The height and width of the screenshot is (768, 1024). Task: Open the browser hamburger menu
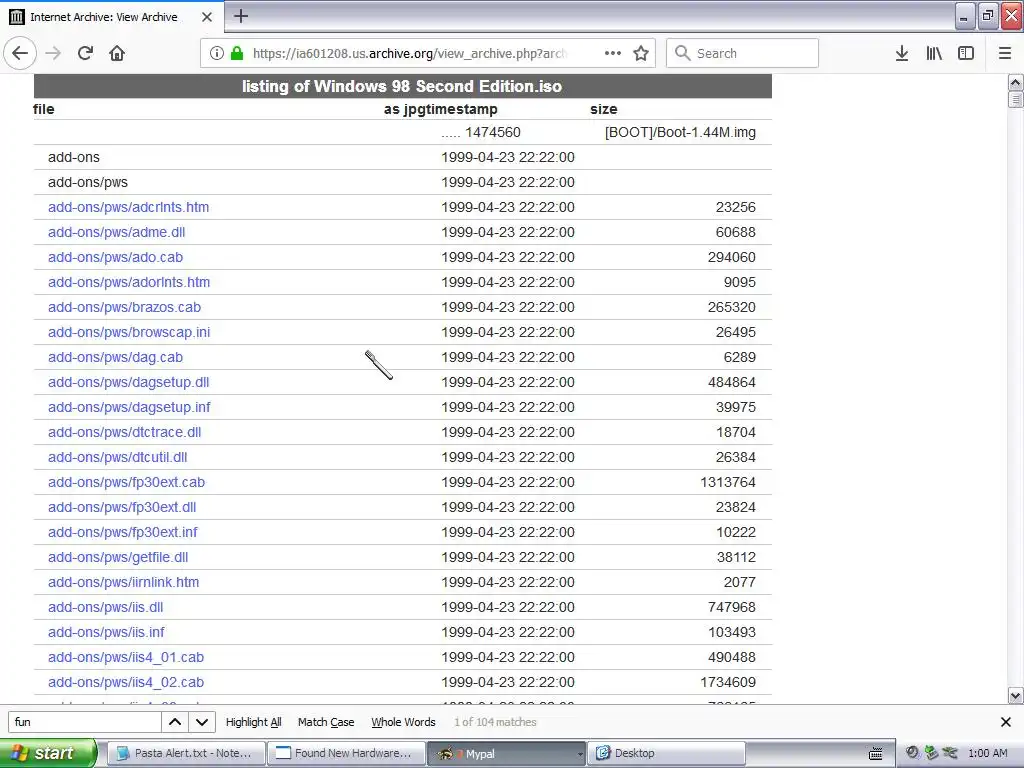click(1005, 53)
